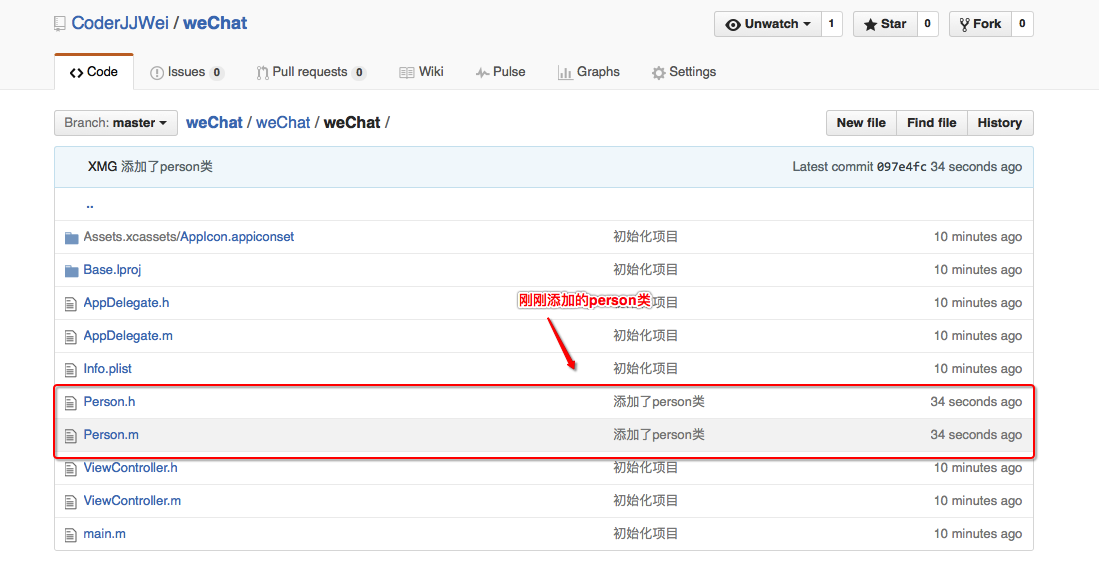Open the Person.h file
Viewport: 1099px width, 588px height.
click(x=109, y=402)
